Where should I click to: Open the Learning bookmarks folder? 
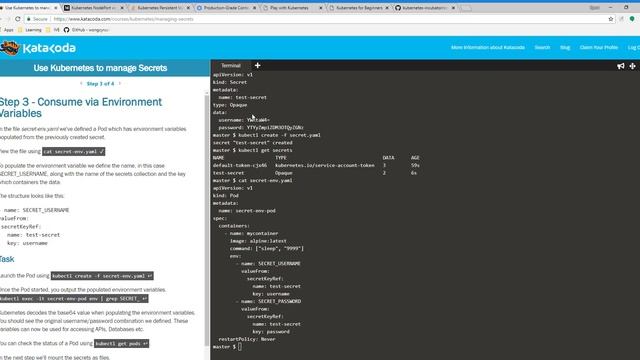point(30,30)
